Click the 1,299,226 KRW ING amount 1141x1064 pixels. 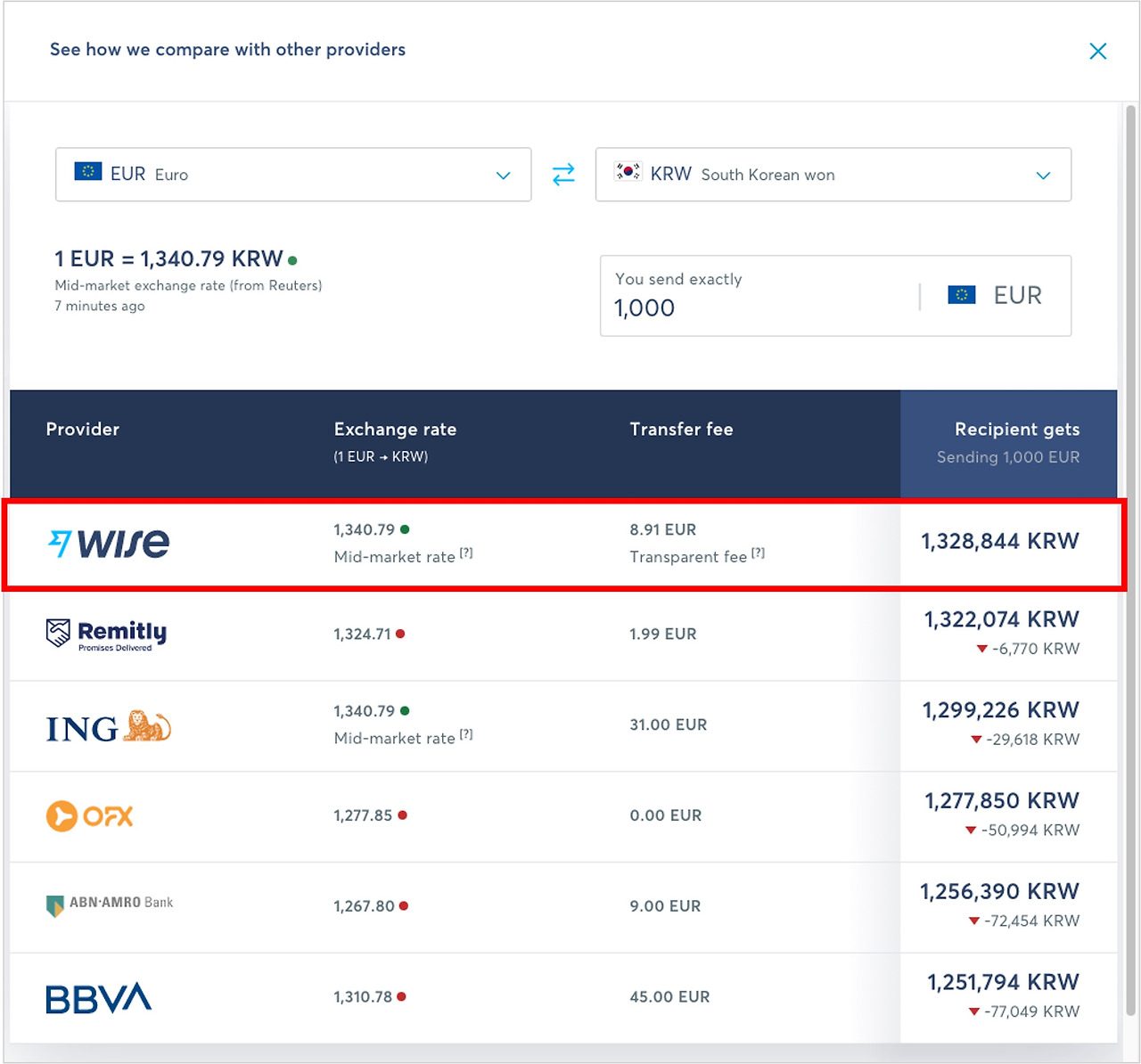click(1001, 710)
